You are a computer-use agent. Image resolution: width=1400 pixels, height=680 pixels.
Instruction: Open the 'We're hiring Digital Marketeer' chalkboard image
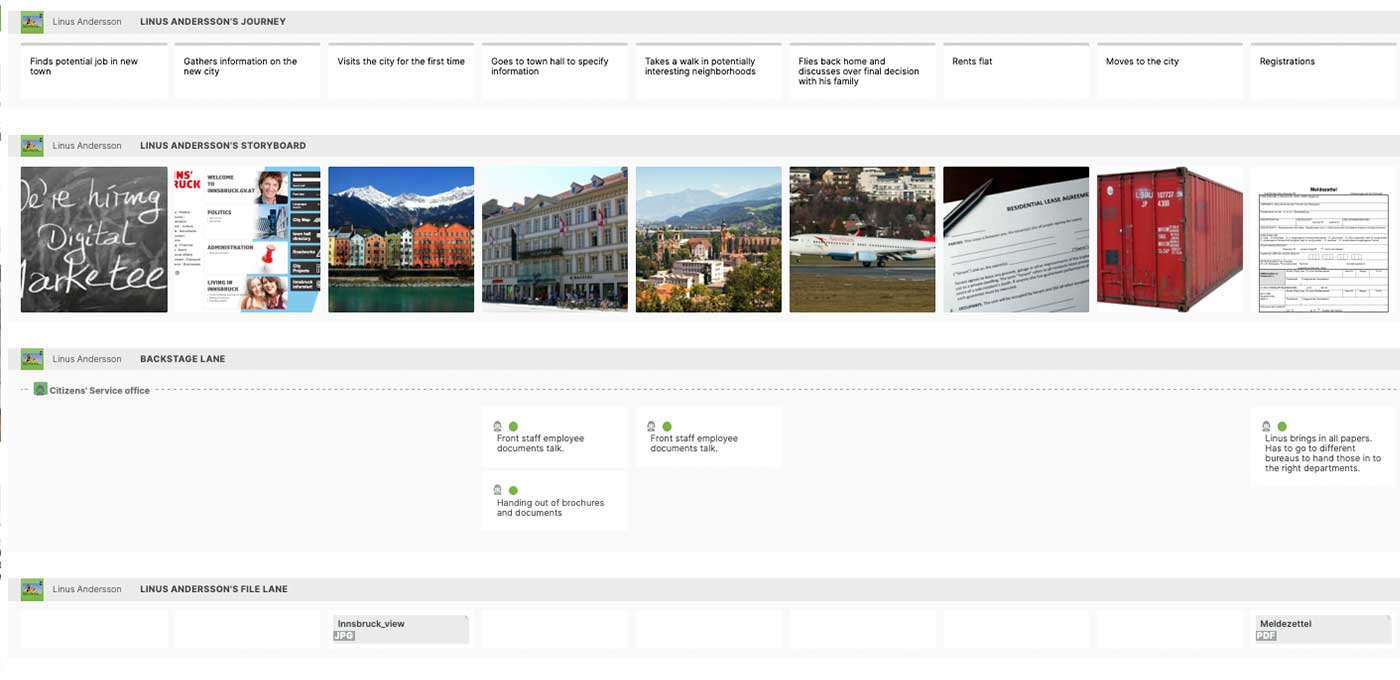[94, 240]
